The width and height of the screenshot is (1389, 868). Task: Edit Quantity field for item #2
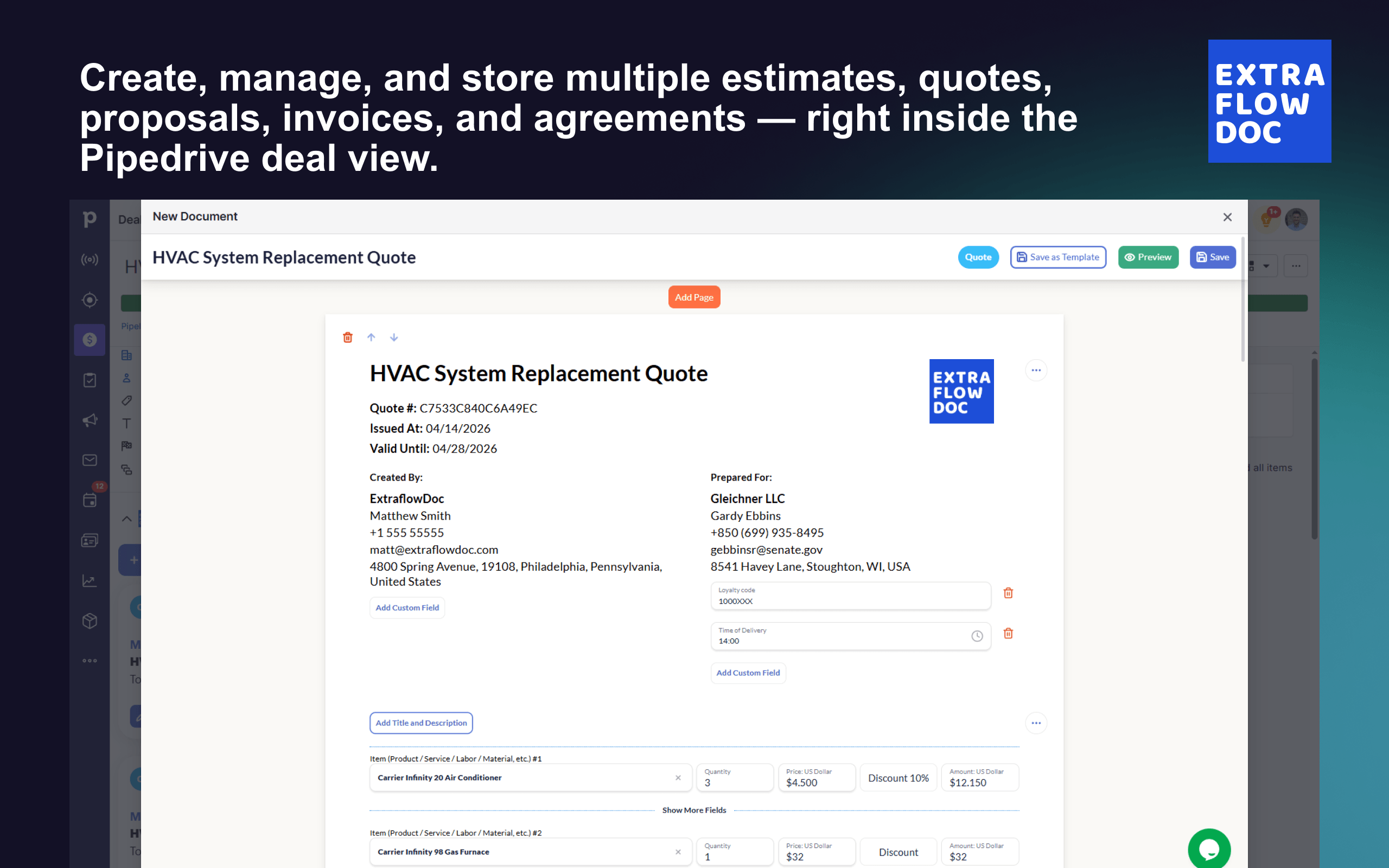point(735,852)
